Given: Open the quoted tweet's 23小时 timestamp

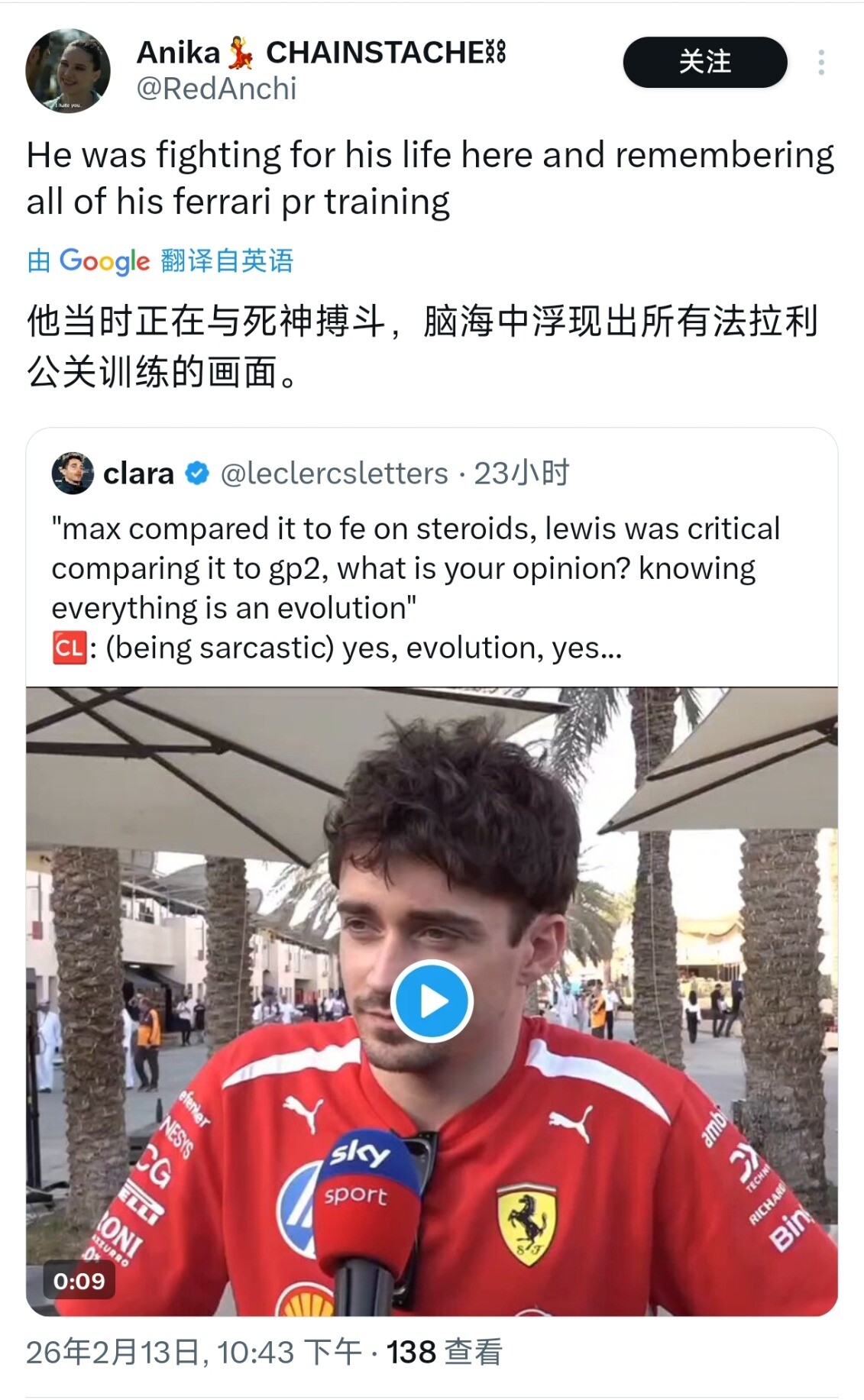Looking at the screenshot, I should pos(522,474).
